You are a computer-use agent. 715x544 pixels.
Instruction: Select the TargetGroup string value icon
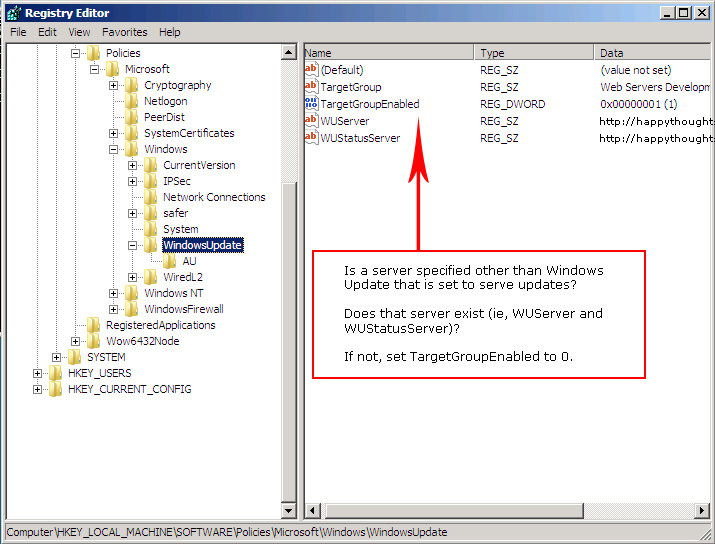[x=311, y=87]
